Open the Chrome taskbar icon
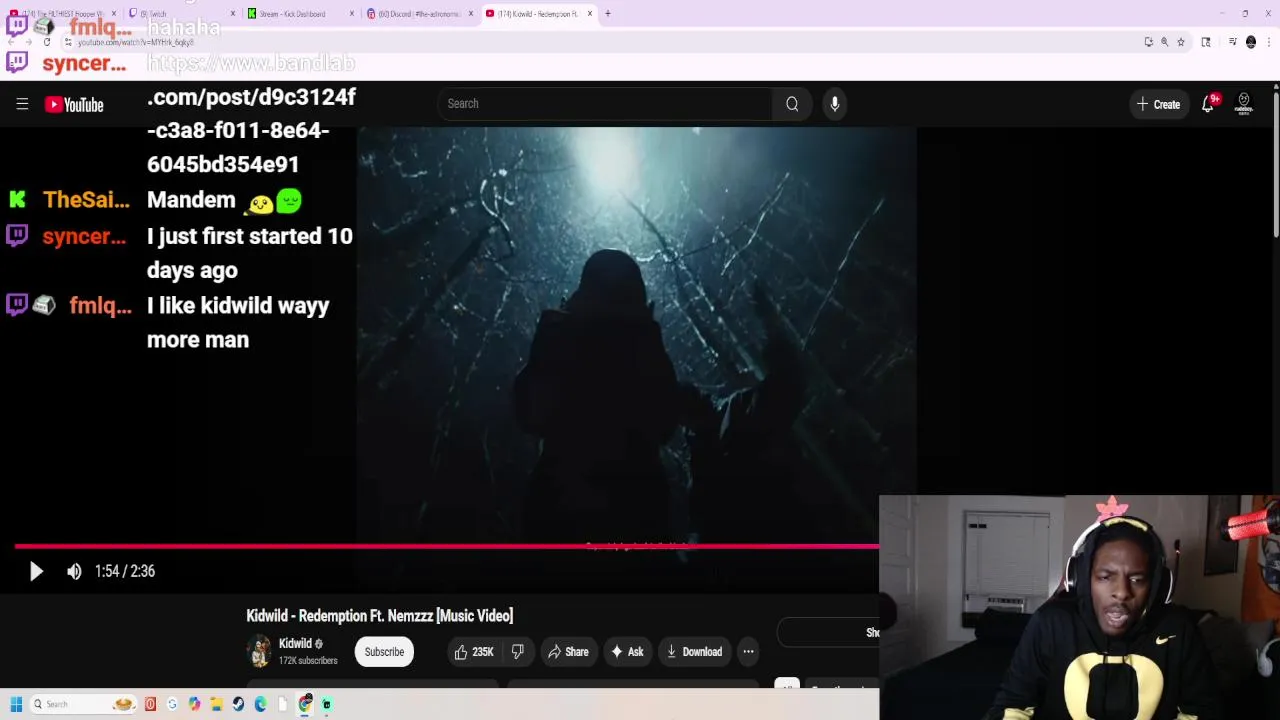Viewport: 1280px width, 720px height. pyautogui.click(x=305, y=704)
